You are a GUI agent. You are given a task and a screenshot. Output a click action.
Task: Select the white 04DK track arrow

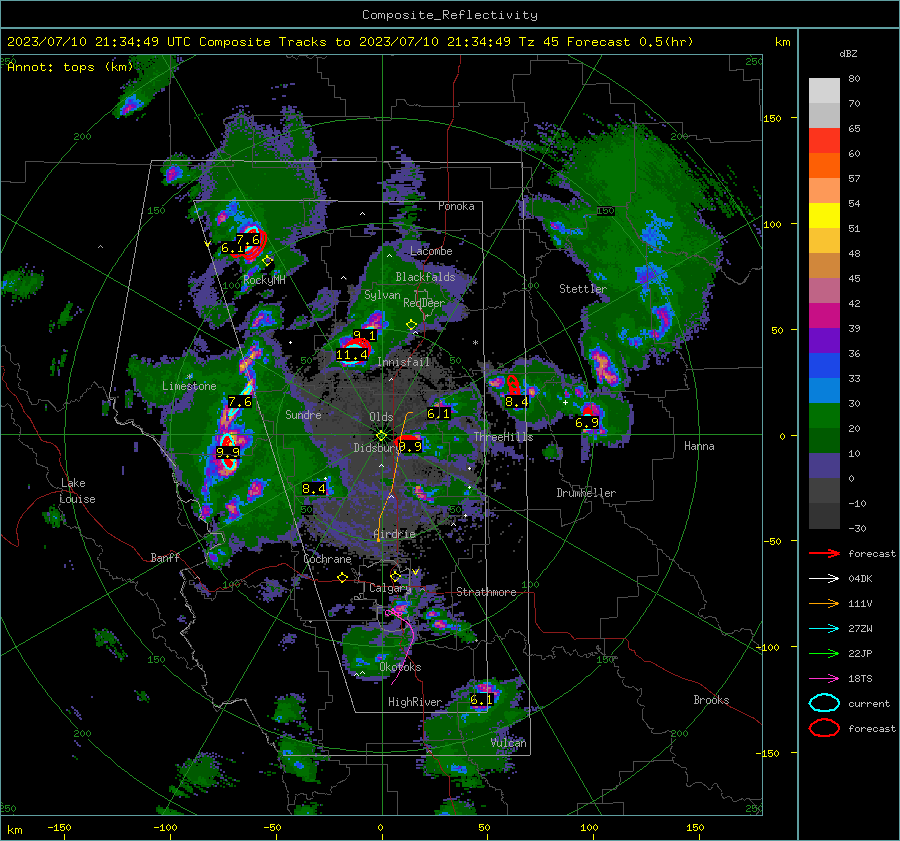pos(824,578)
